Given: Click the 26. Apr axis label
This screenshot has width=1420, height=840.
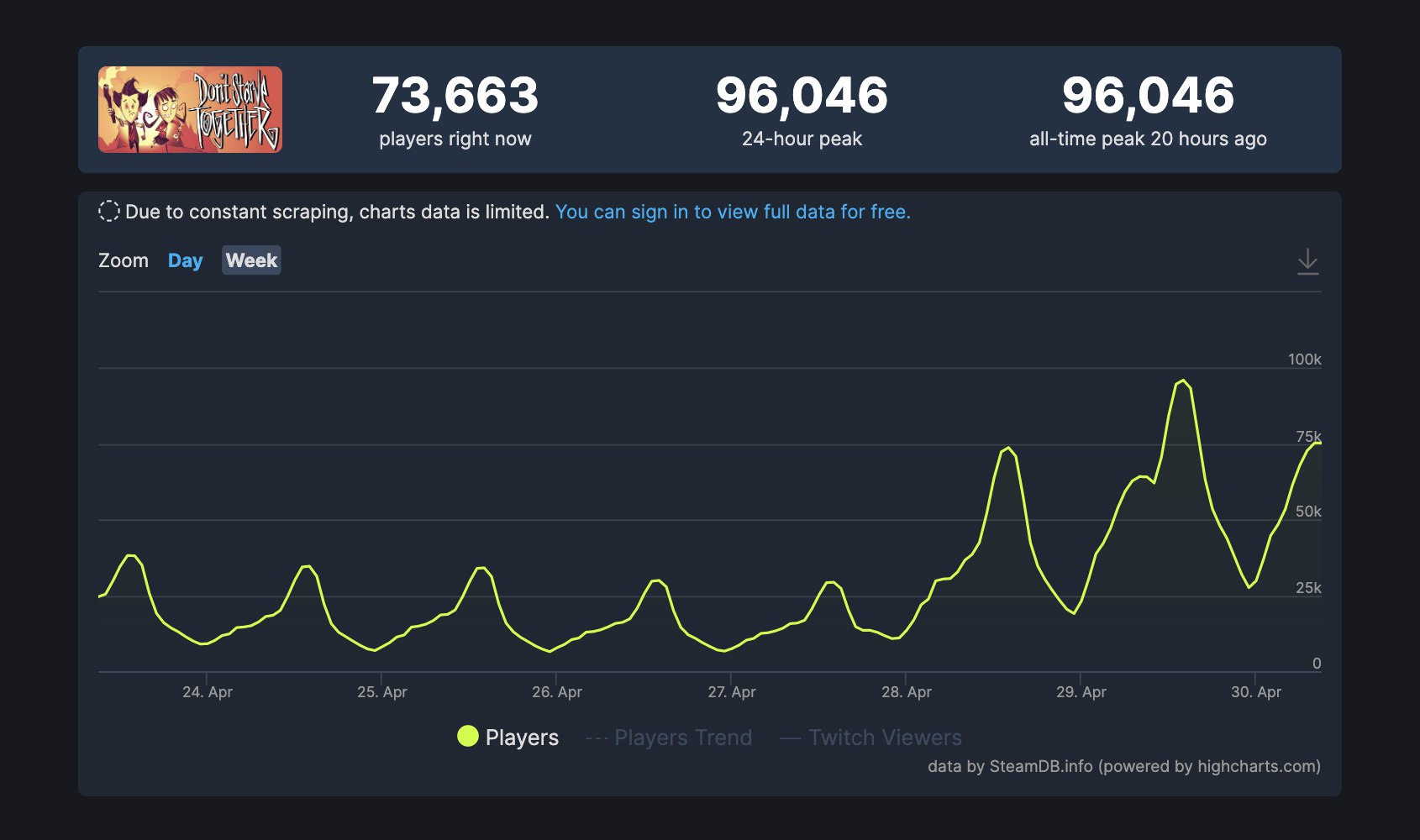Looking at the screenshot, I should point(557,692).
